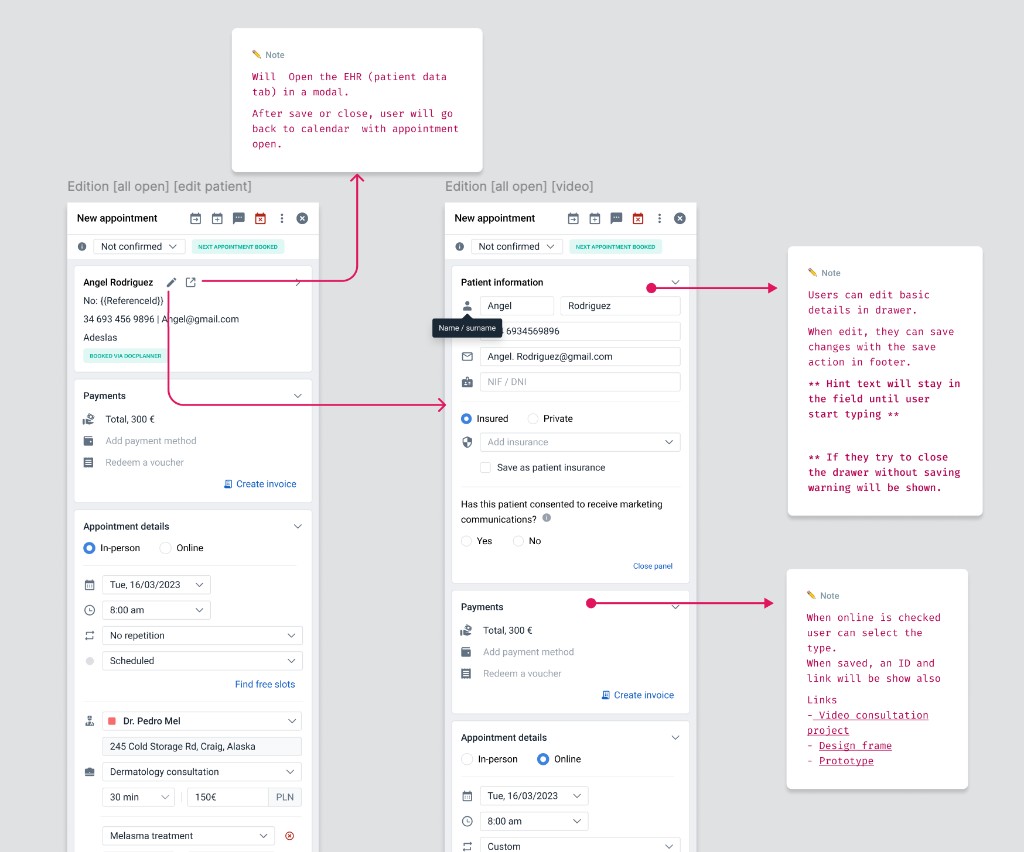
Task: Open patient EHR external-link icon beside Angel Rodriguez
Action: click(x=191, y=282)
